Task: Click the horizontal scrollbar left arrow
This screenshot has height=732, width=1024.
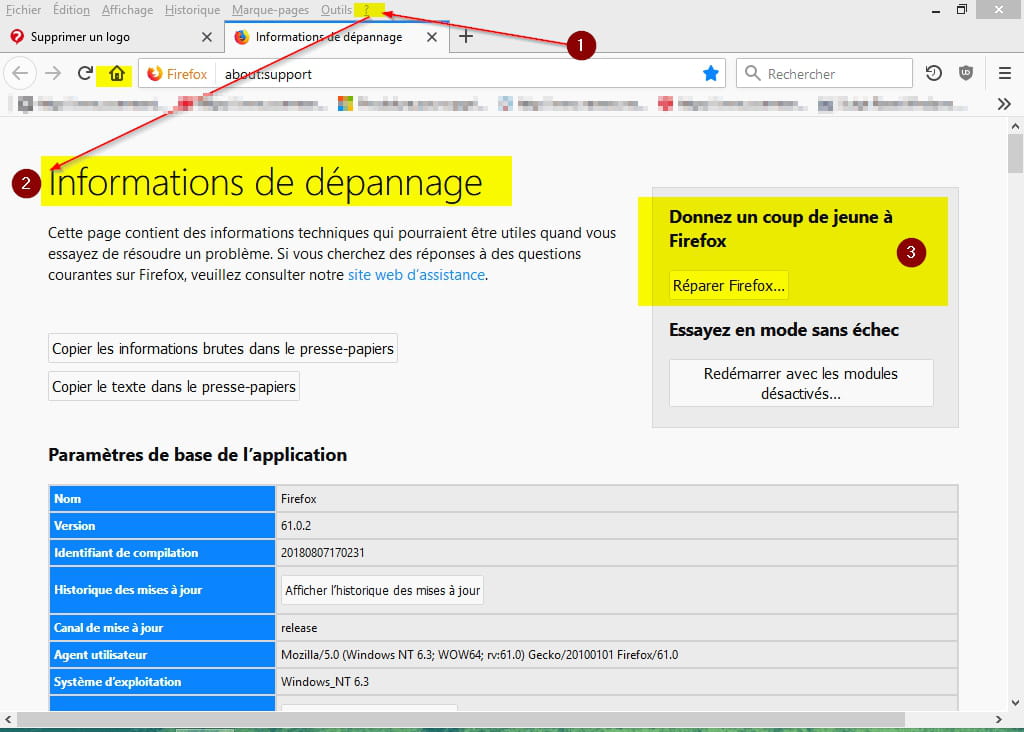Action: pos(8,719)
